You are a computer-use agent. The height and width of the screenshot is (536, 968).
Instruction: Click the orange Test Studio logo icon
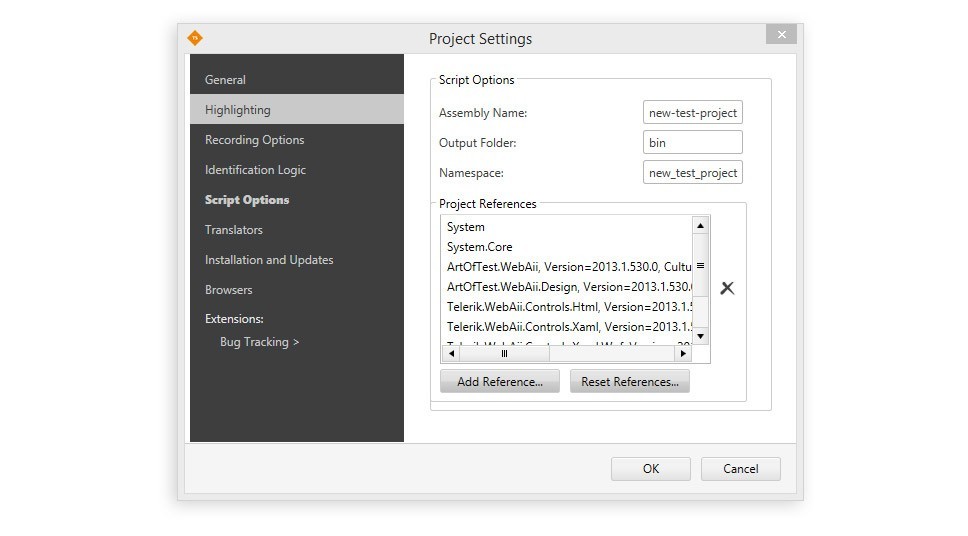[x=194, y=38]
